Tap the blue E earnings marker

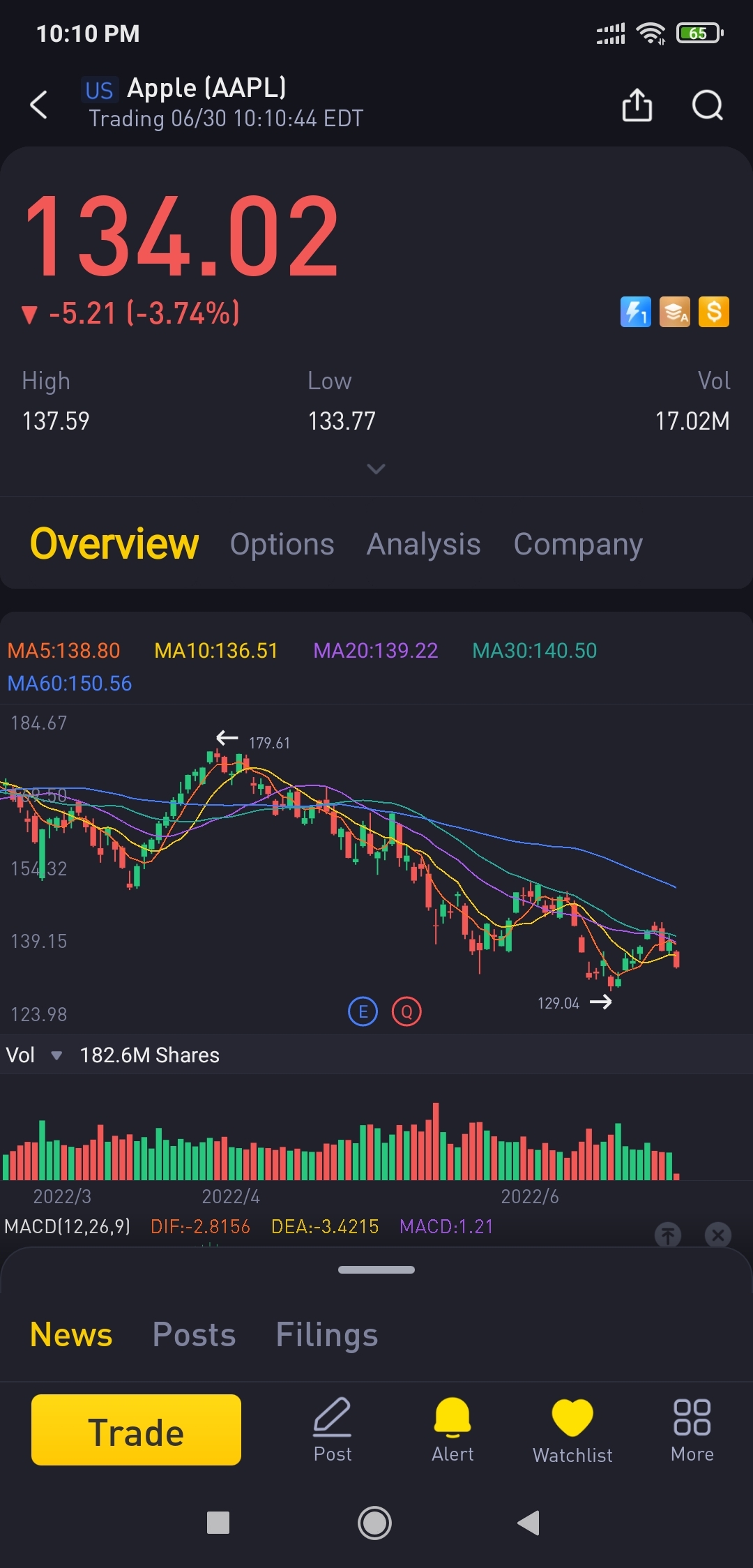[x=363, y=1011]
